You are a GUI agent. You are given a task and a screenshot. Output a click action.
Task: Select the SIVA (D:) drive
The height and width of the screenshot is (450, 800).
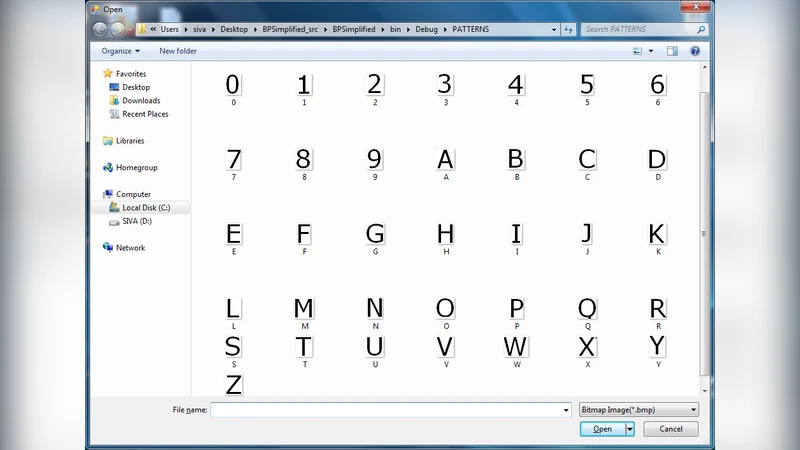[x=136, y=221]
